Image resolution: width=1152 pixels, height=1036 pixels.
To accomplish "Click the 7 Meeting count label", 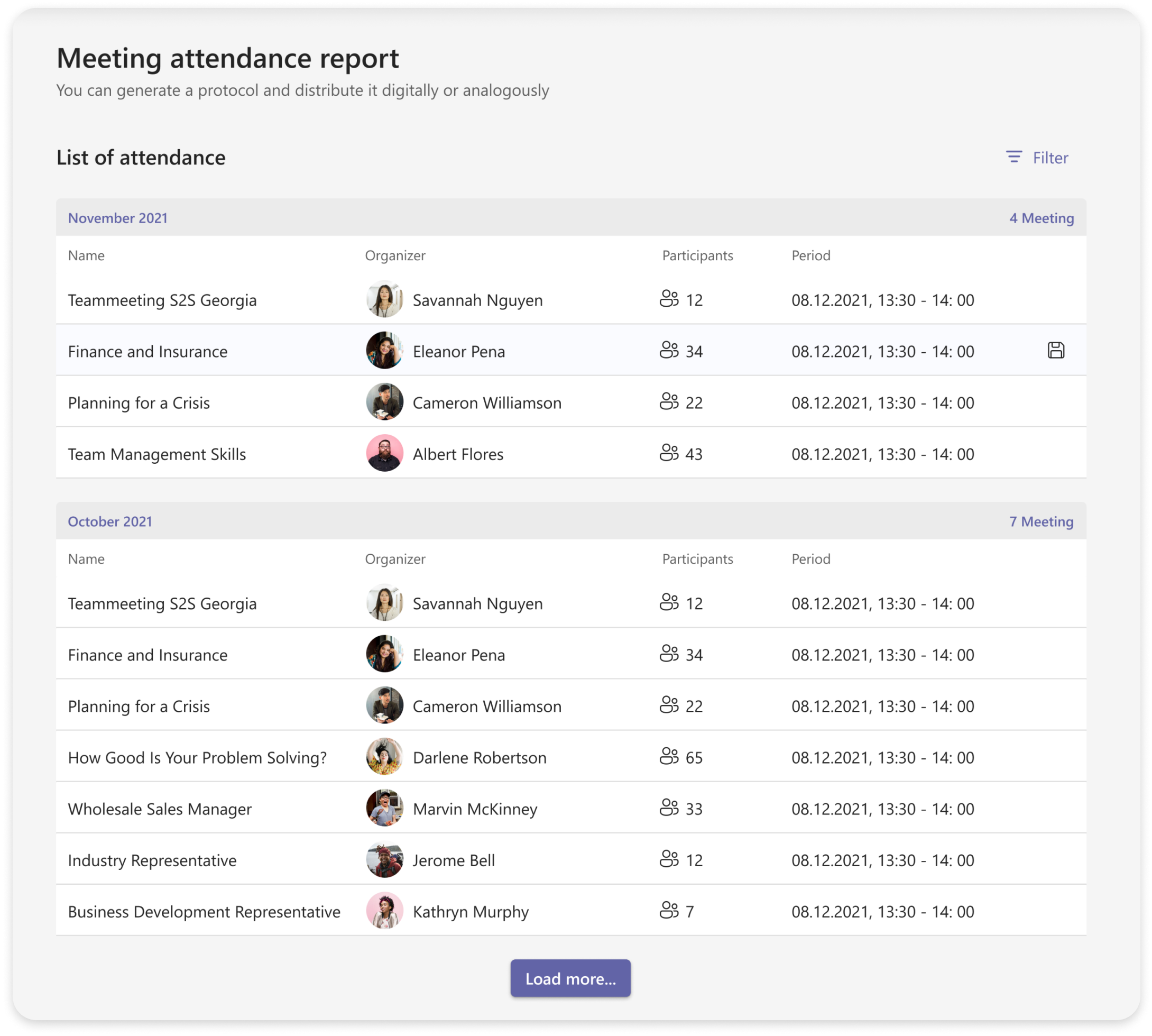I will [1041, 521].
